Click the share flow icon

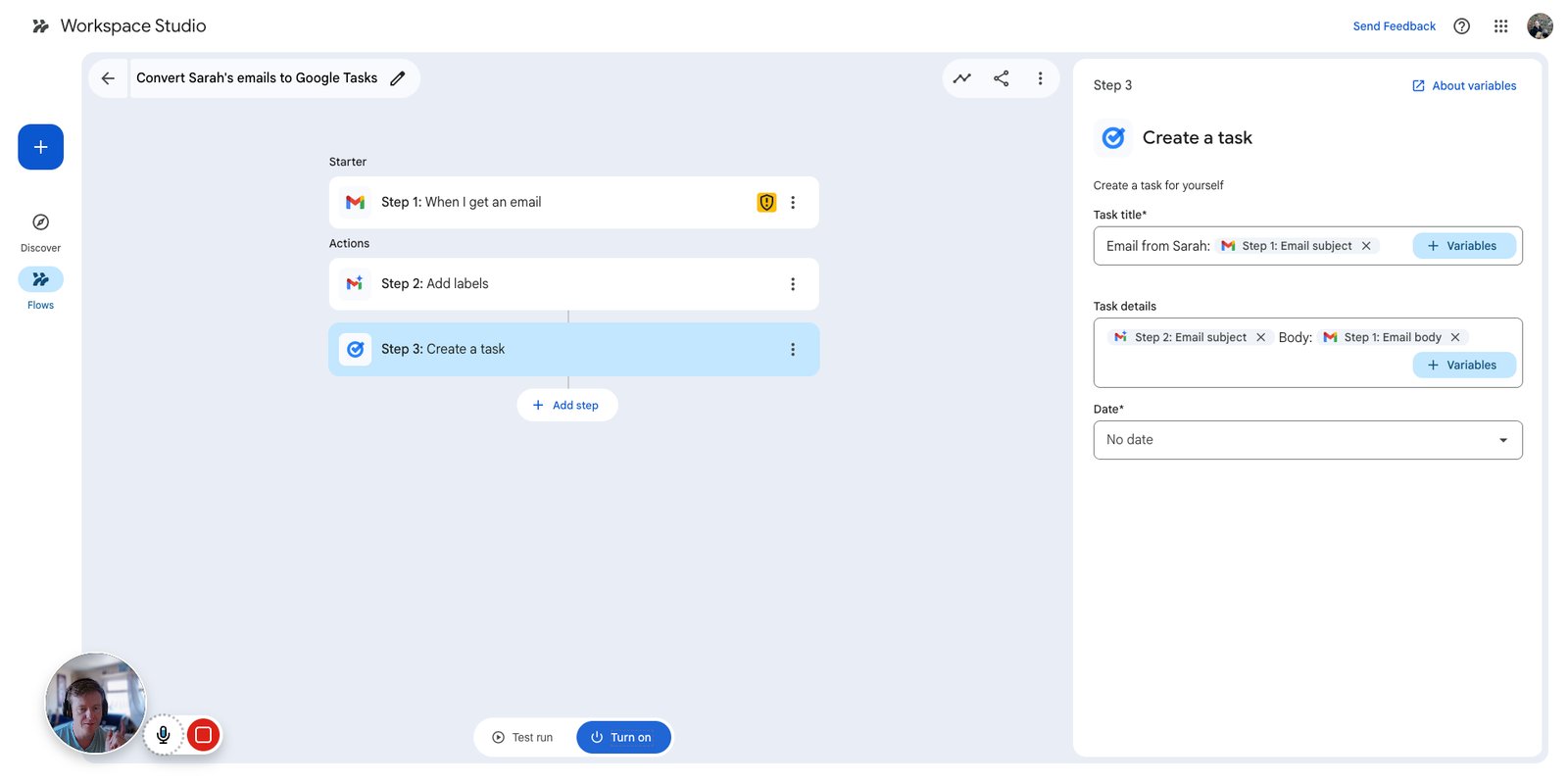1001,78
